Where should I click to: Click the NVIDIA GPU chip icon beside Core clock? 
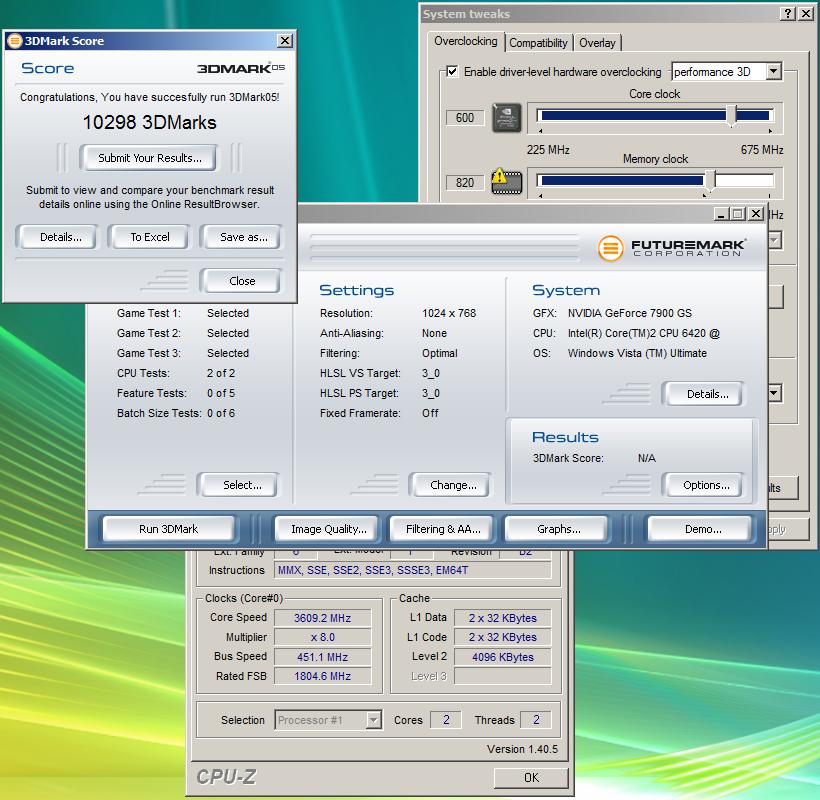pos(507,118)
